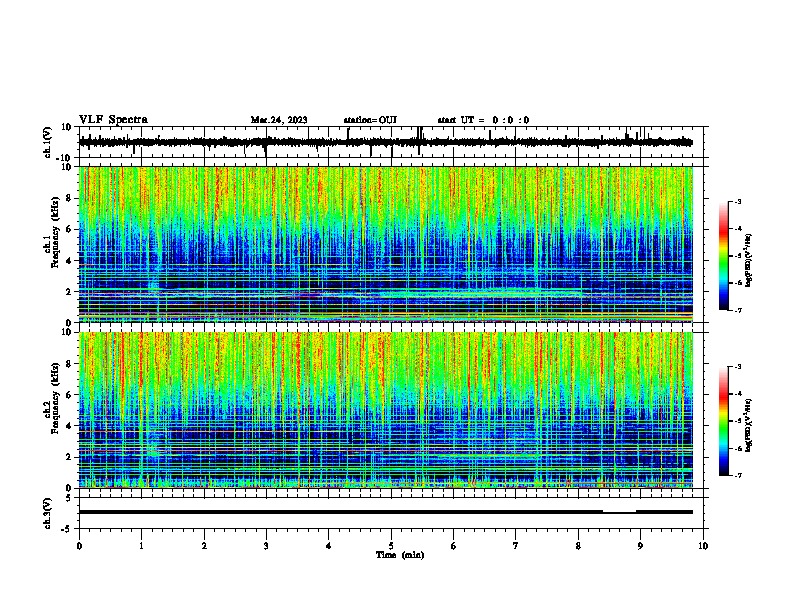This screenshot has width=792, height=612.
Task: Click the "-3" label on ch.2 colorbar
Action: pyautogui.click(x=737, y=367)
